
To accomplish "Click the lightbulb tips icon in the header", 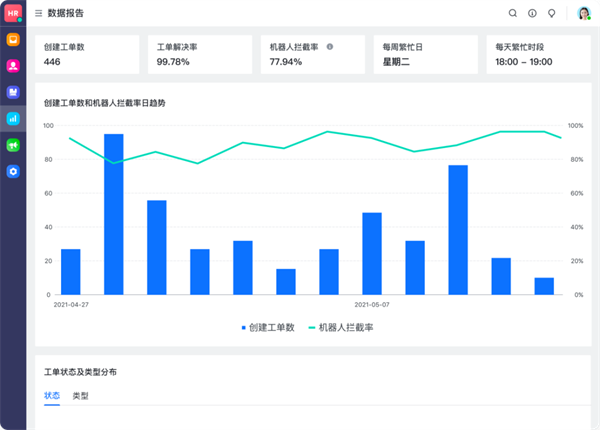I will [551, 14].
